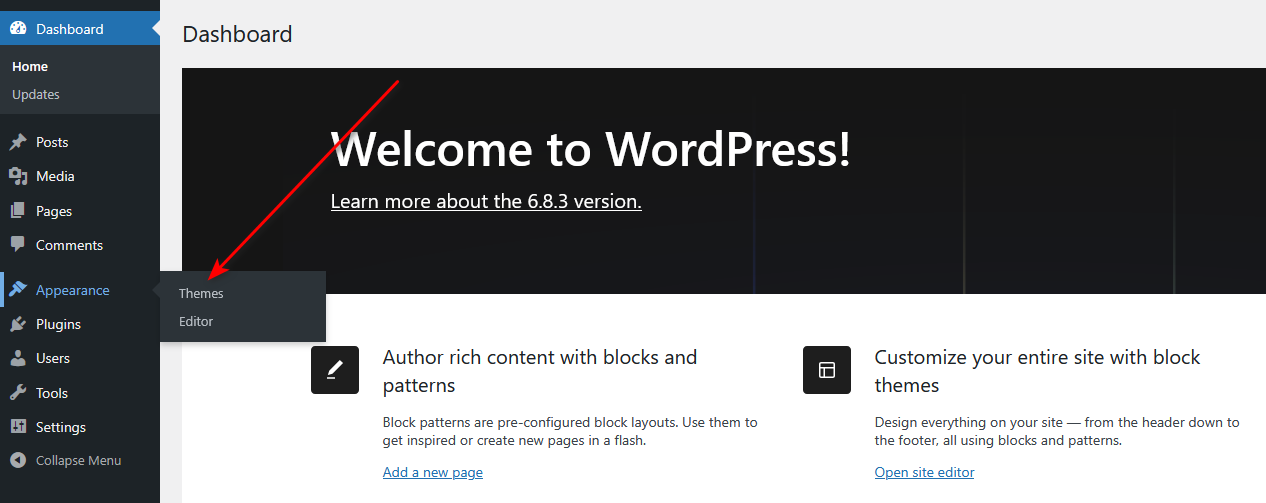This screenshot has width=1266, height=503.
Task: Click the 'Add a new page' link
Action: pos(432,472)
